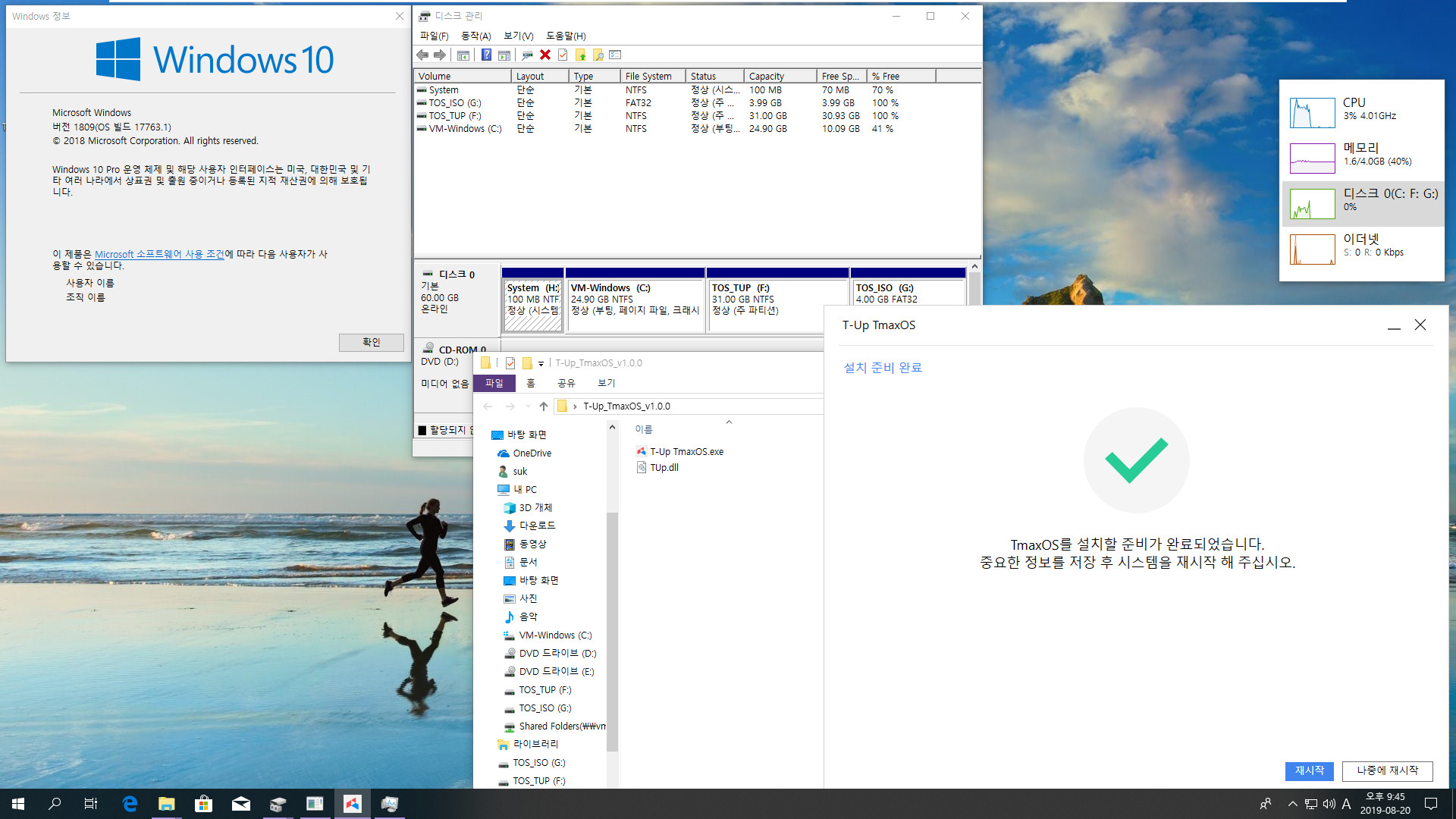Image resolution: width=1456 pixels, height=819 pixels.
Task: Click the Task View taskbar button
Action: [x=90, y=804]
